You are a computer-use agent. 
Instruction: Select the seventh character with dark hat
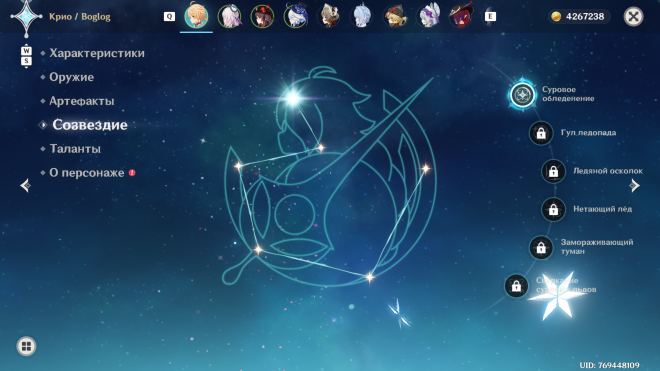(395, 16)
